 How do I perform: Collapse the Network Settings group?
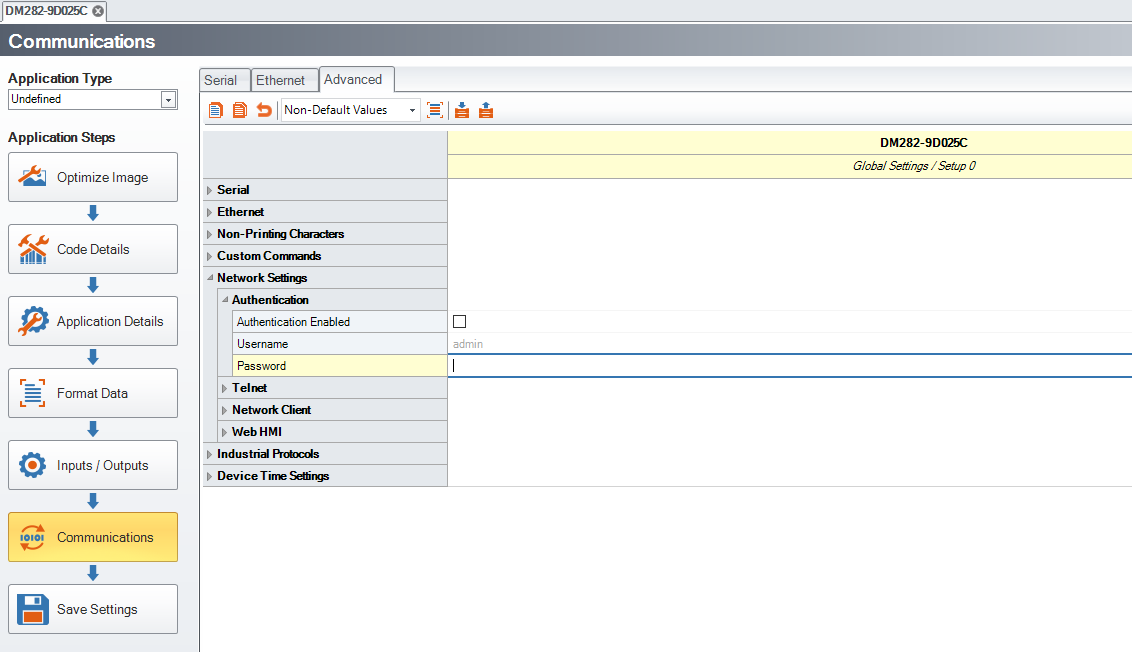209,278
